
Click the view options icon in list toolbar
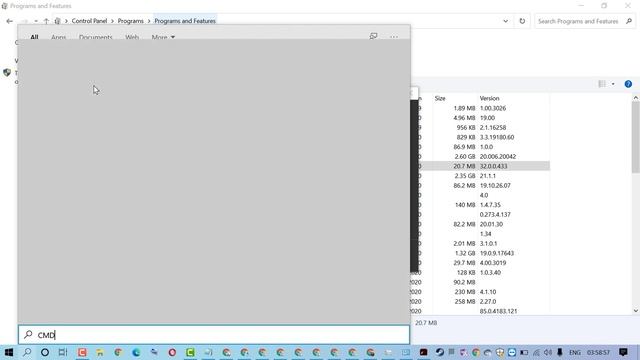(x=602, y=84)
